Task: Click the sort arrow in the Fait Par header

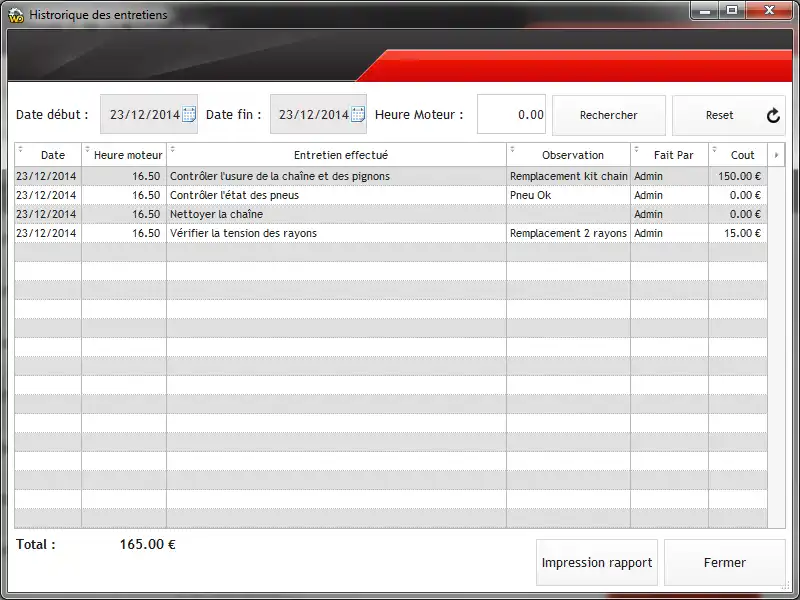Action: click(636, 149)
